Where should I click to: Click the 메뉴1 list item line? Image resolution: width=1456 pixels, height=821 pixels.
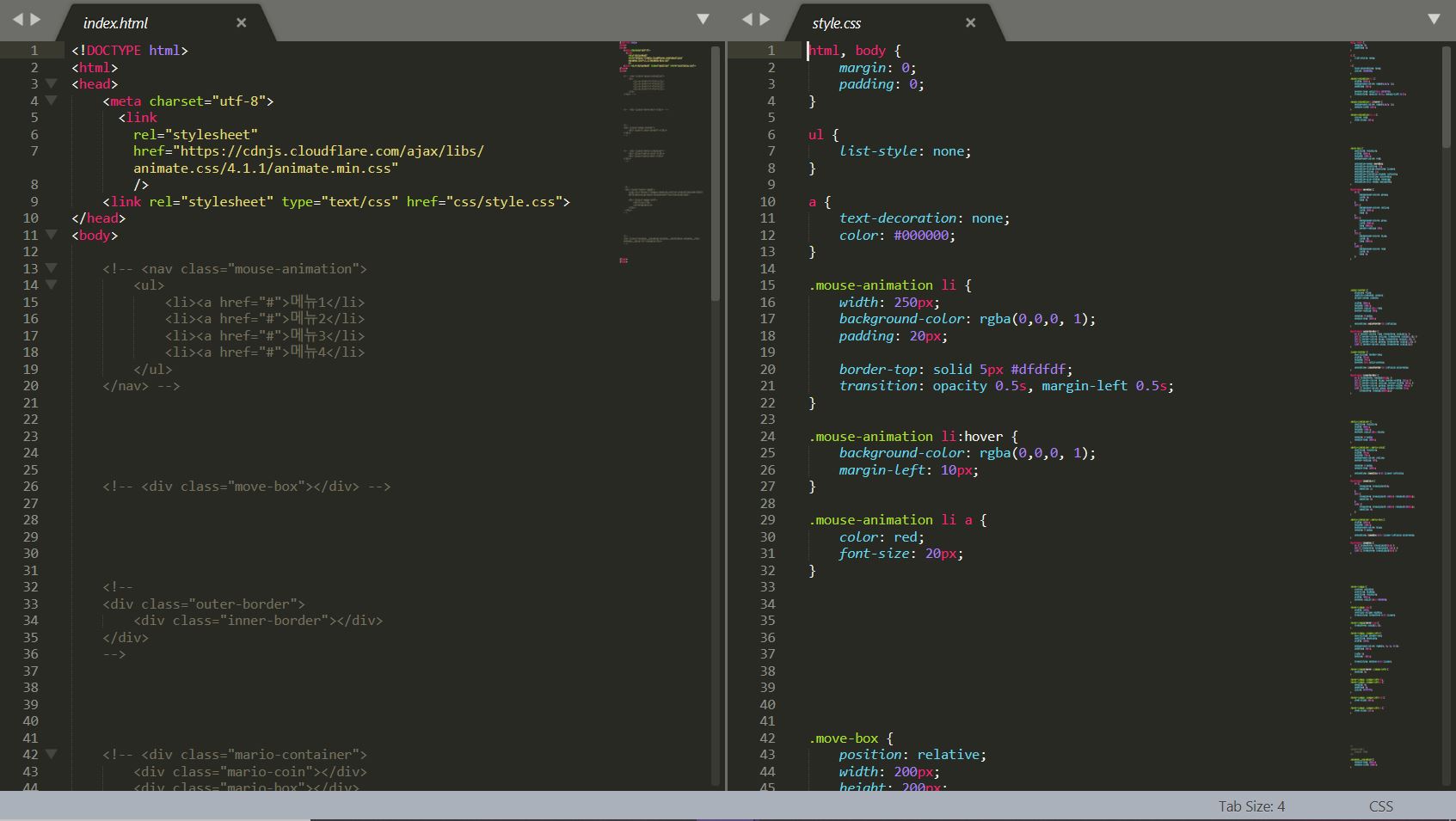click(265, 302)
